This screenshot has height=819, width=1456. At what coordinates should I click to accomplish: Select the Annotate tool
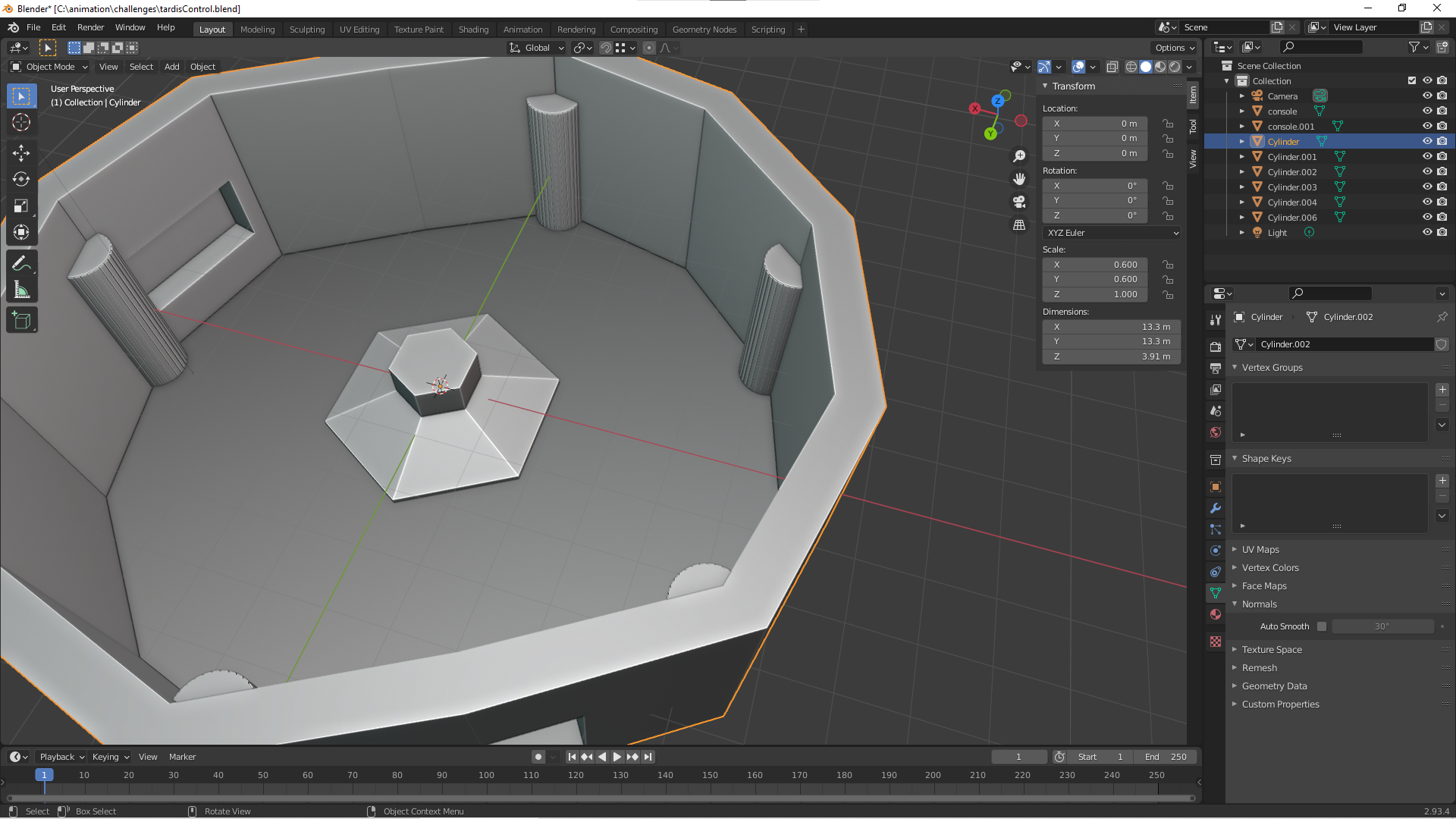(x=21, y=263)
